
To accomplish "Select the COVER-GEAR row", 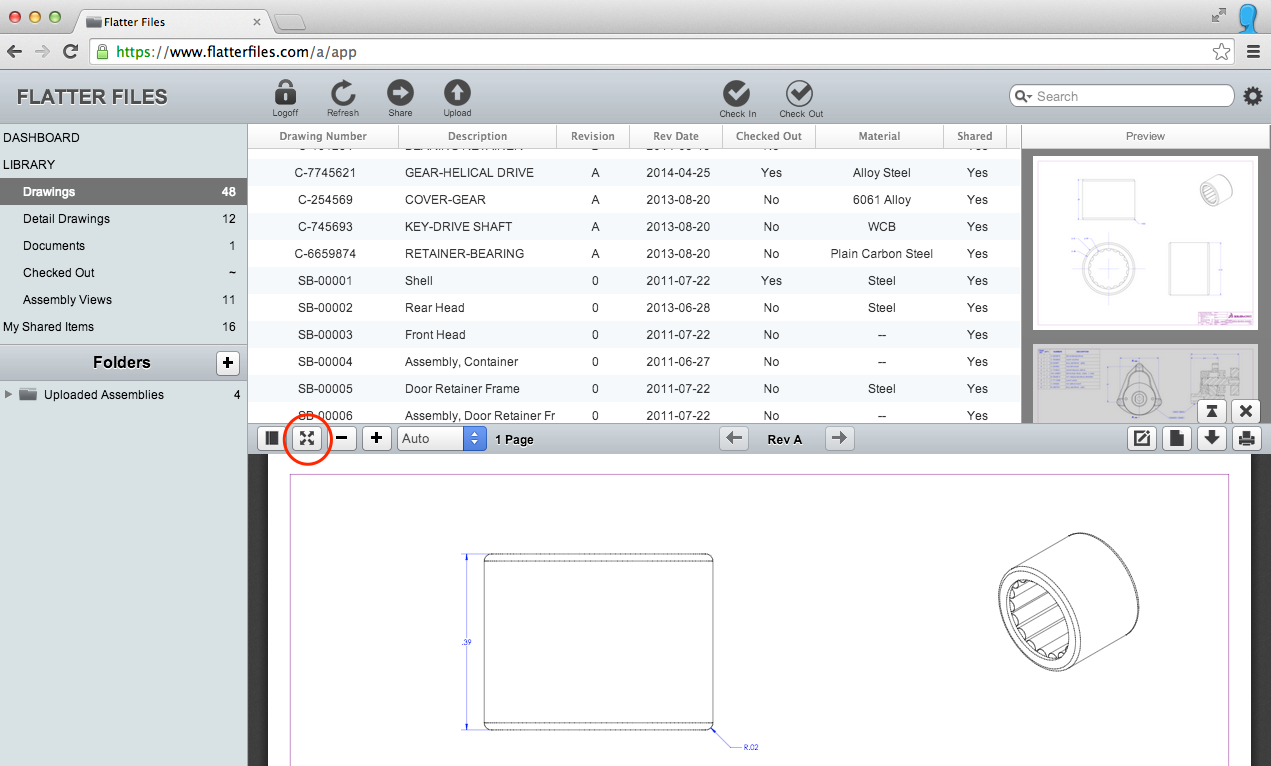I will (x=634, y=200).
